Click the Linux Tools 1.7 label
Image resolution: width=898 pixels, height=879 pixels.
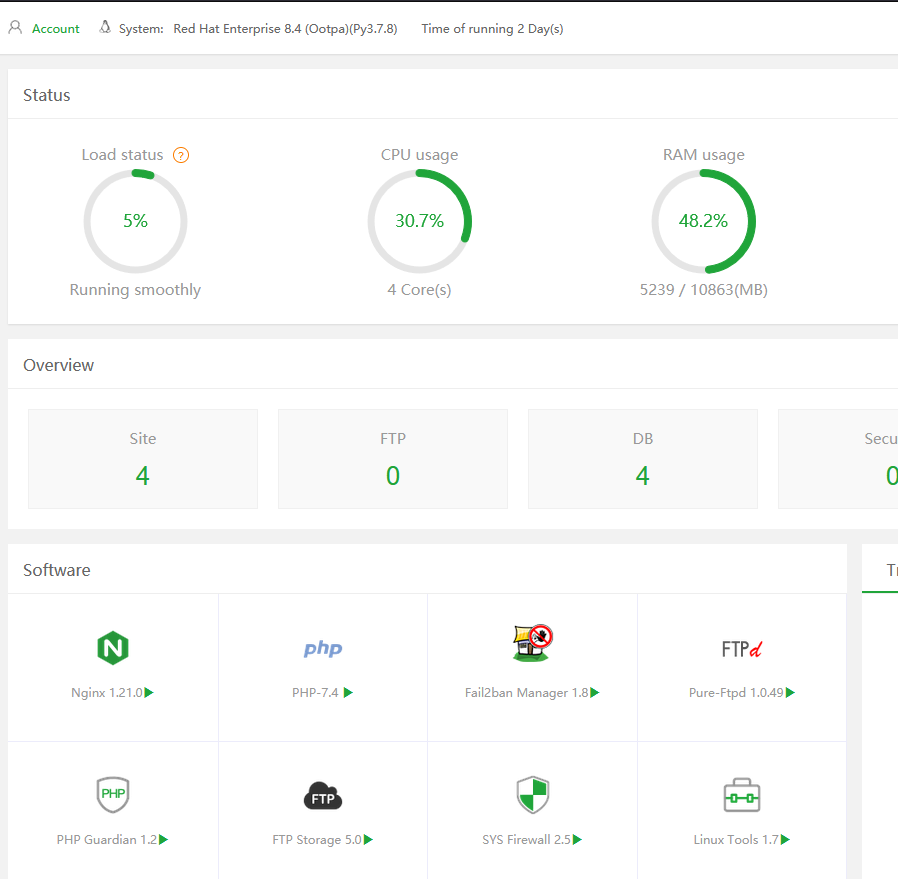coord(735,840)
